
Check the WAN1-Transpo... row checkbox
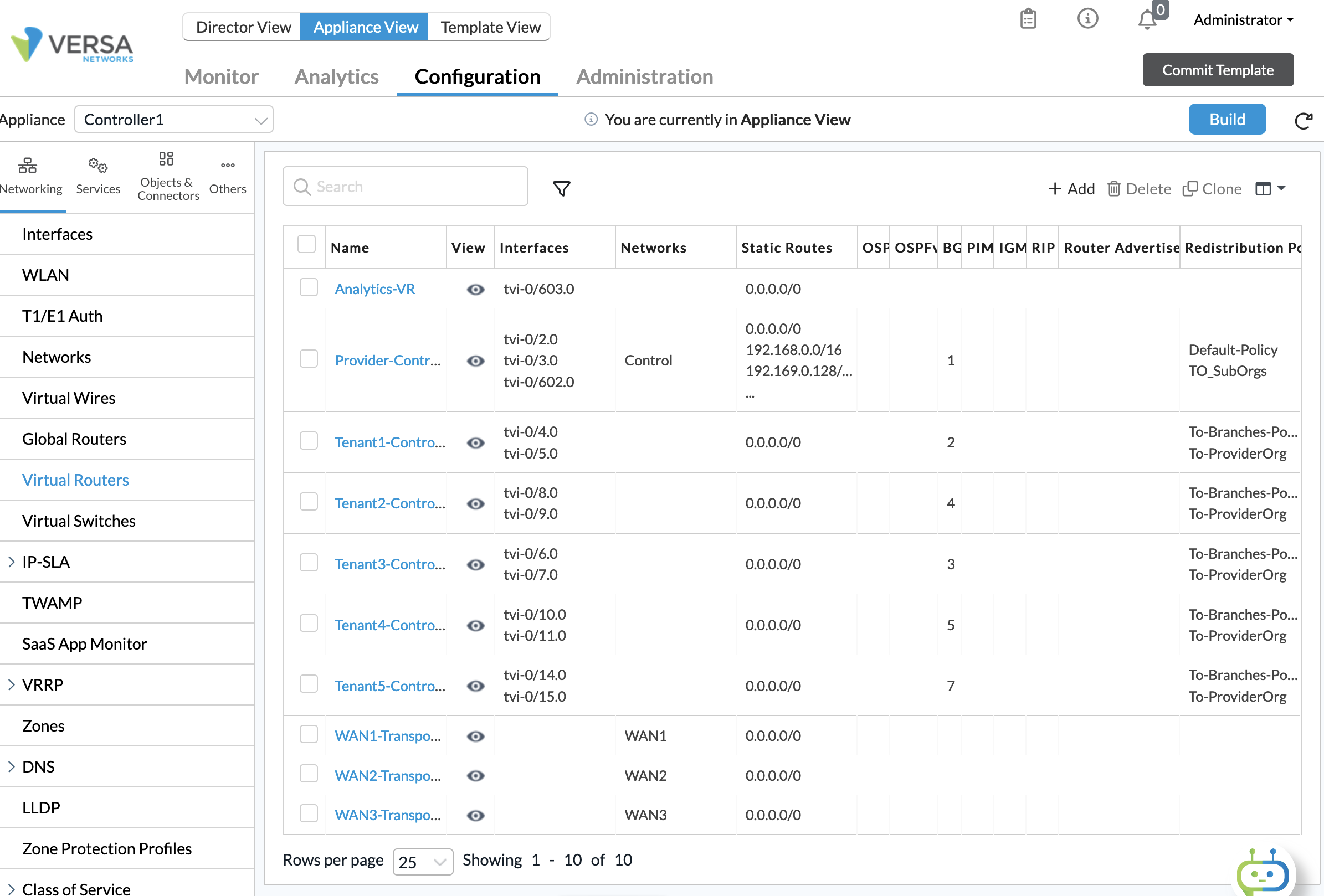309,734
